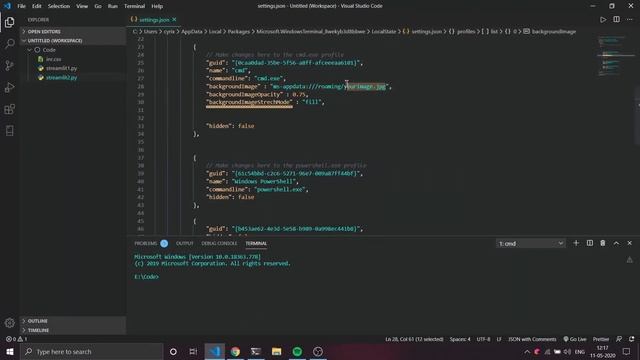Open the Help menu
640x360 pixels.
(x=157, y=6)
